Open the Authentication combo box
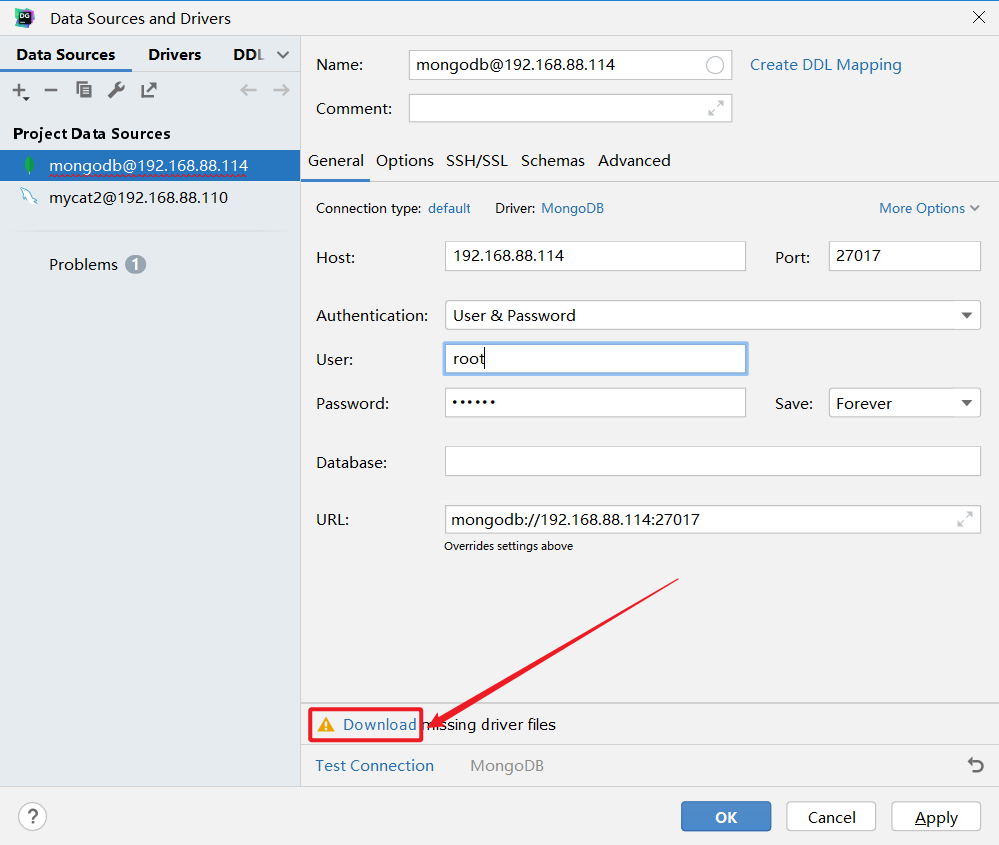Image resolution: width=999 pixels, height=845 pixels. pyautogui.click(x=712, y=315)
